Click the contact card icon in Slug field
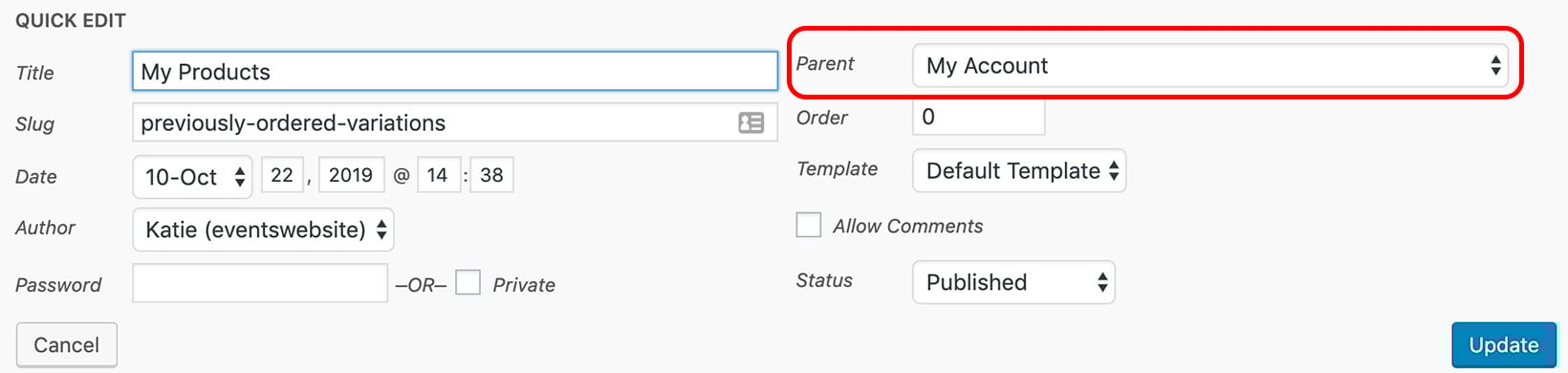 (x=751, y=123)
